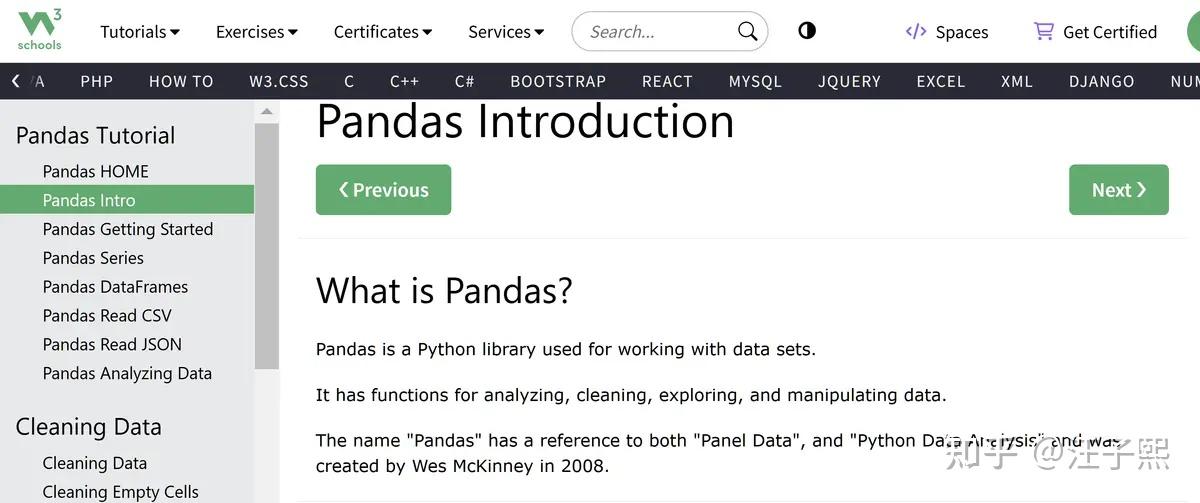
Task: Go to the Previous page
Action: point(383,190)
